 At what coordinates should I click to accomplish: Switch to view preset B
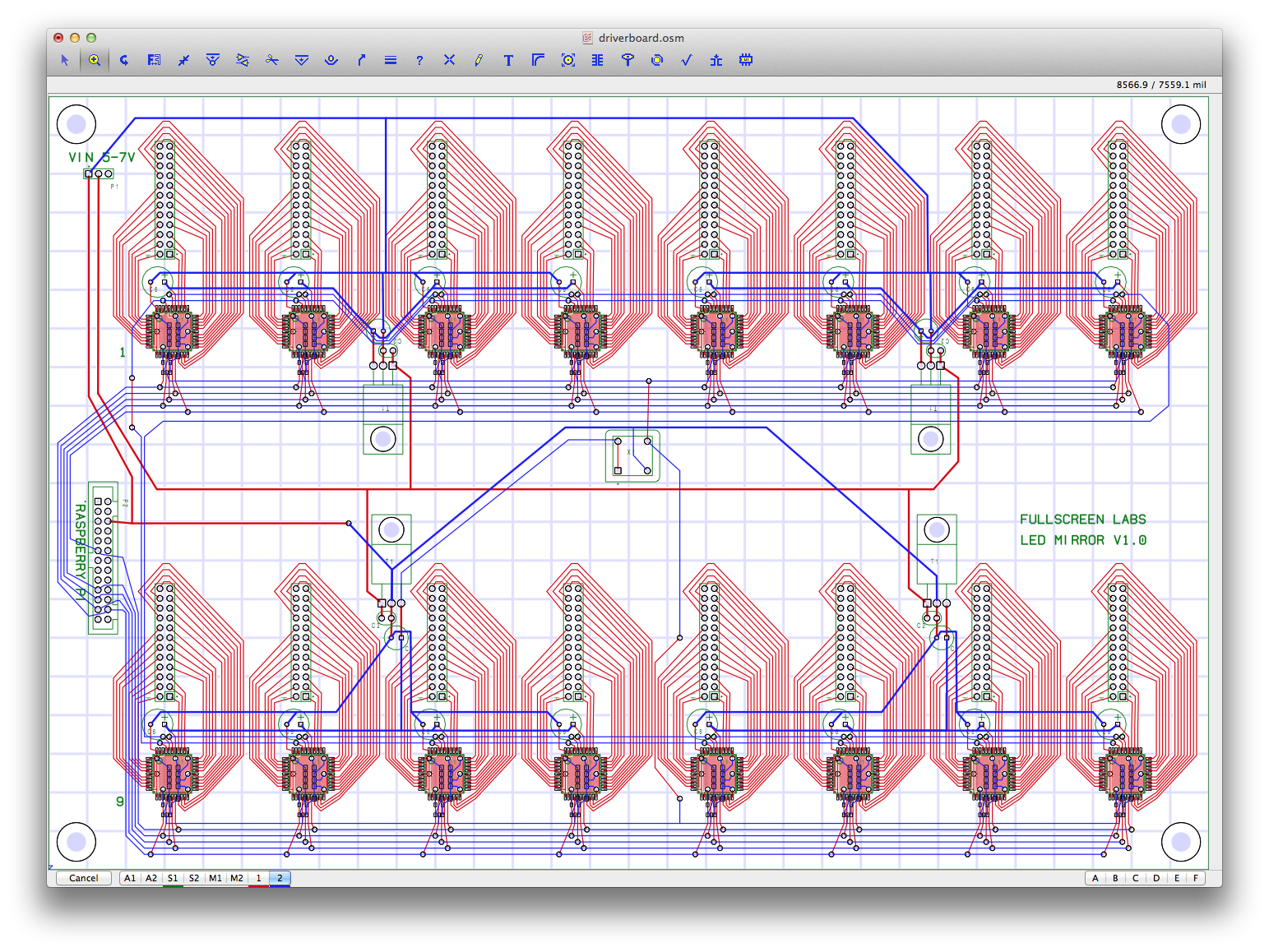click(1116, 878)
